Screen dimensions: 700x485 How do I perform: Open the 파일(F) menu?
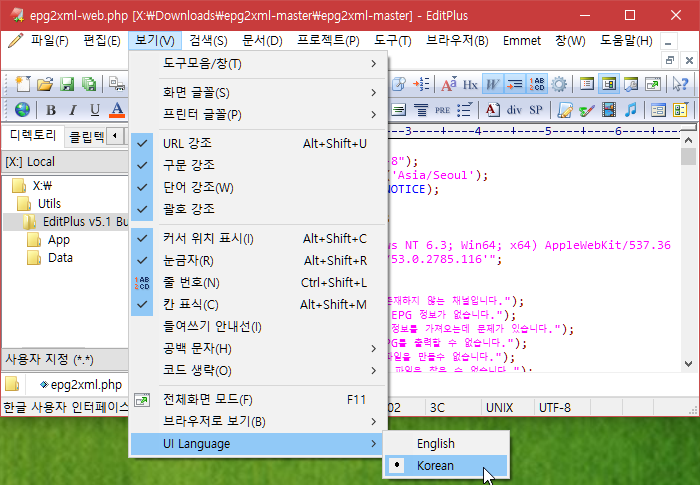(49, 41)
